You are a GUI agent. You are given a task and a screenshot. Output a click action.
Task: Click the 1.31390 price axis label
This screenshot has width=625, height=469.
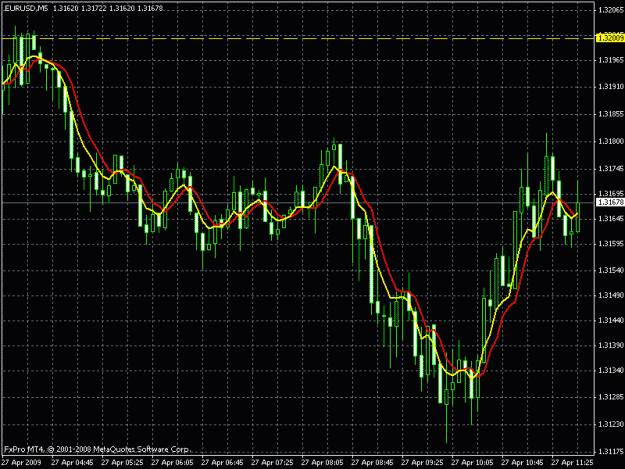click(x=611, y=345)
